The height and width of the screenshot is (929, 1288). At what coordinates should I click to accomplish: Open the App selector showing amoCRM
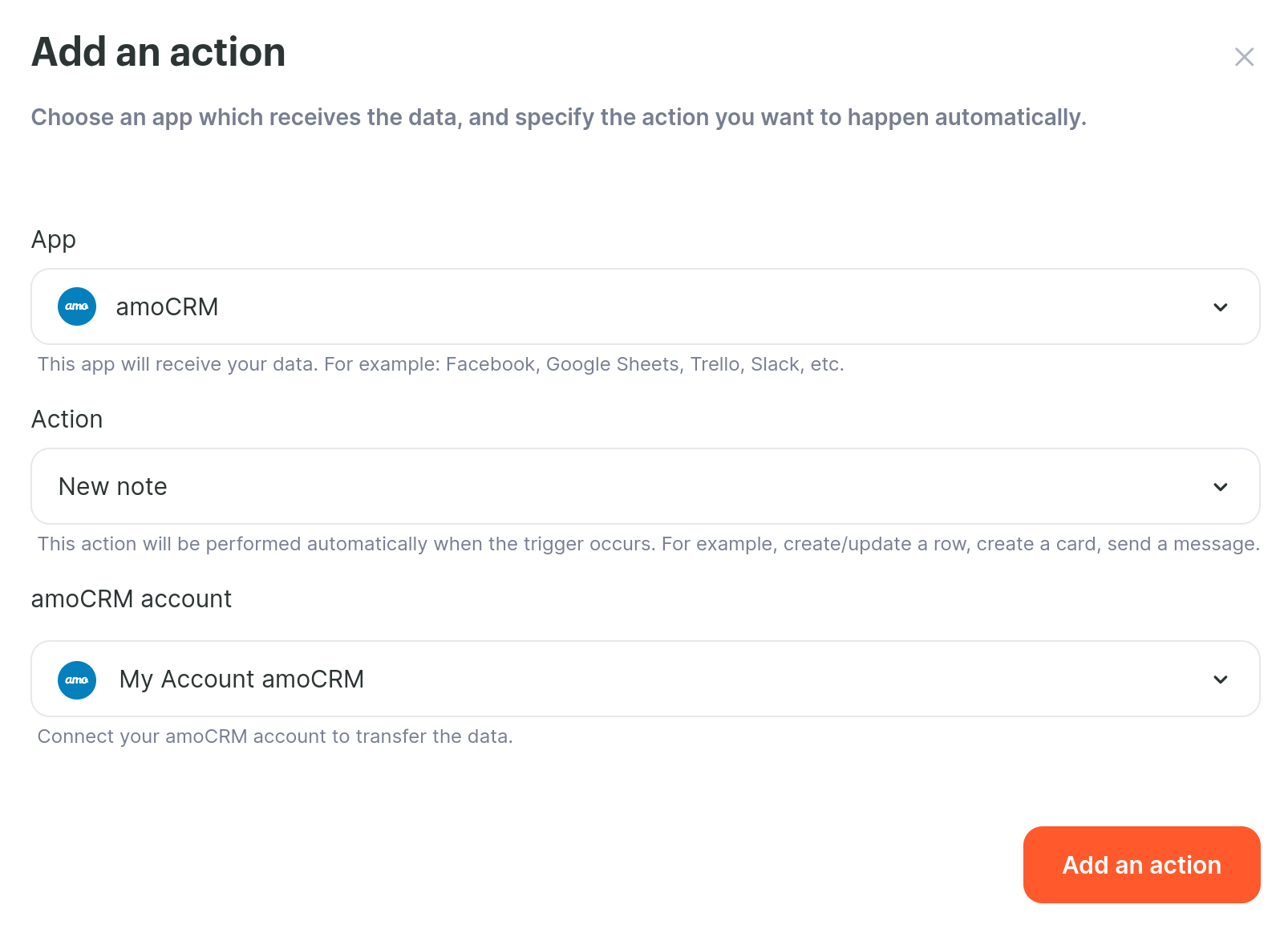(x=646, y=306)
